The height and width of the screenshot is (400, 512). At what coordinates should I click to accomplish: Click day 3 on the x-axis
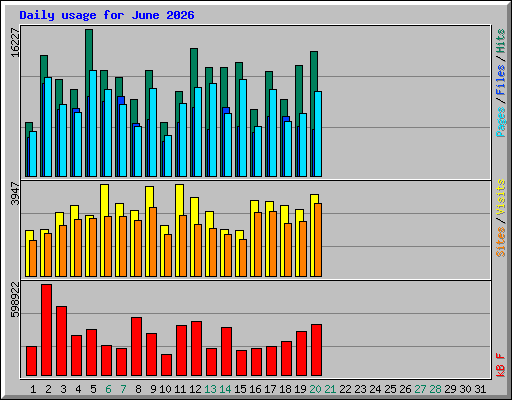(x=63, y=389)
